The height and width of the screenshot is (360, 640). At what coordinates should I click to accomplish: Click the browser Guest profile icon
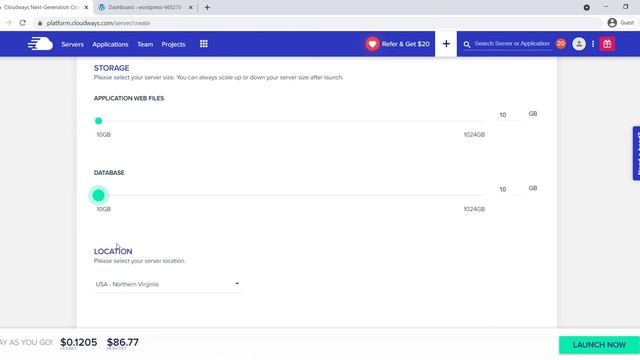[x=612, y=23]
